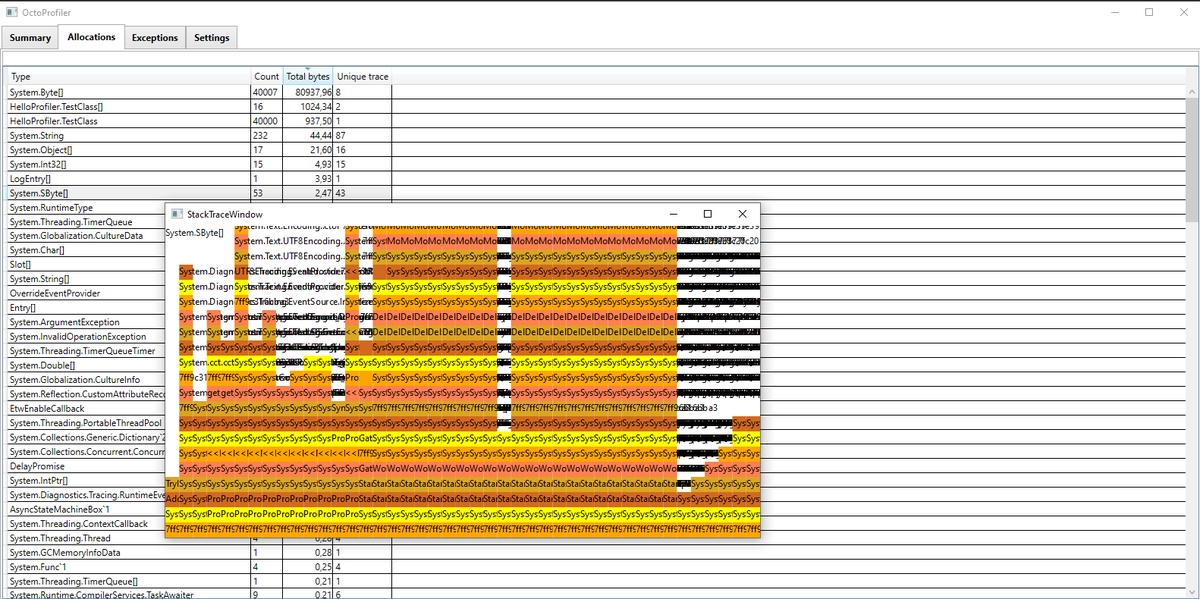Screen dimensions: 1200x599
Task: Sort by the Count column header
Action: [x=267, y=76]
